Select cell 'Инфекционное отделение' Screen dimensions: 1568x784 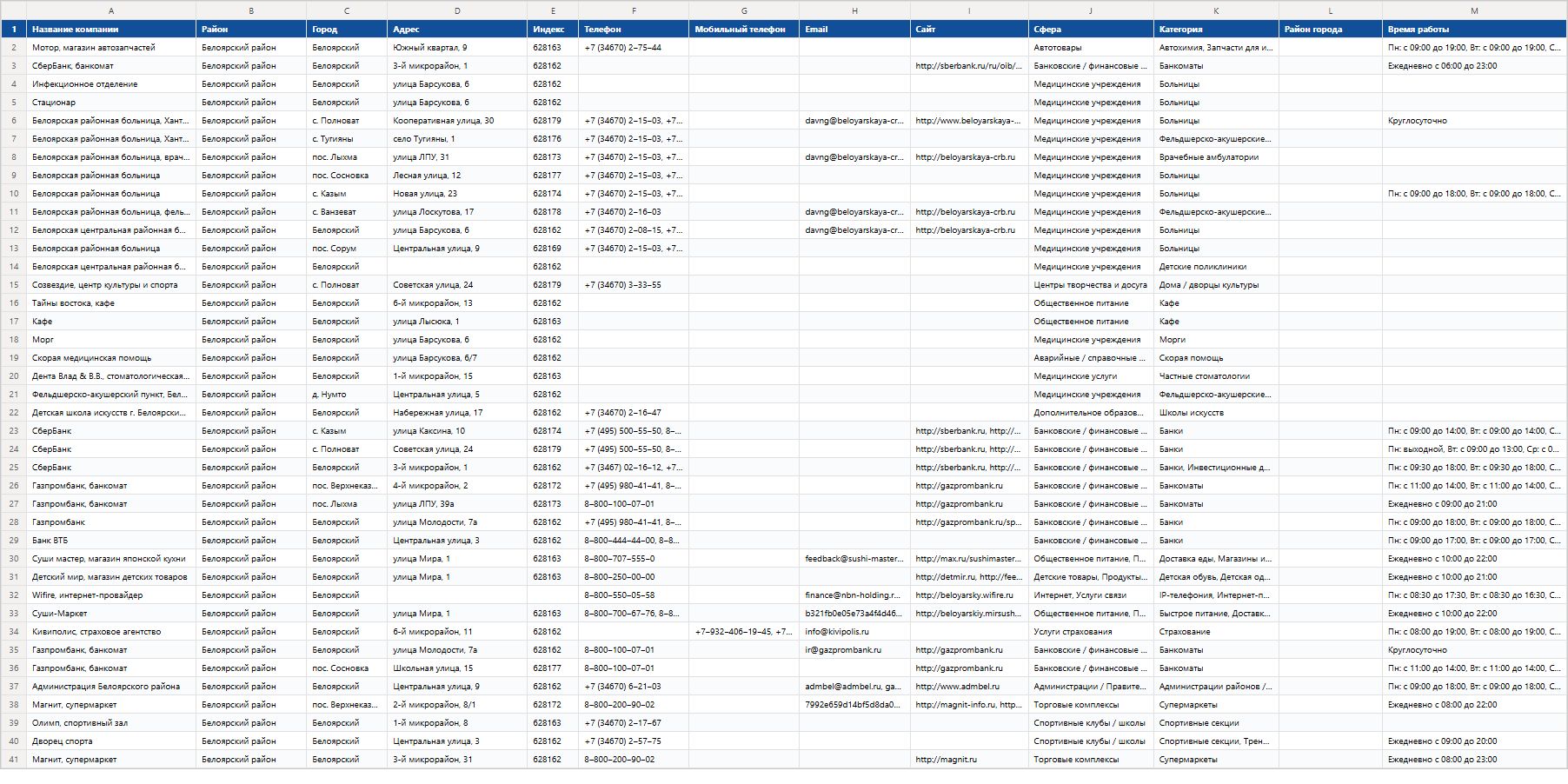(x=111, y=84)
